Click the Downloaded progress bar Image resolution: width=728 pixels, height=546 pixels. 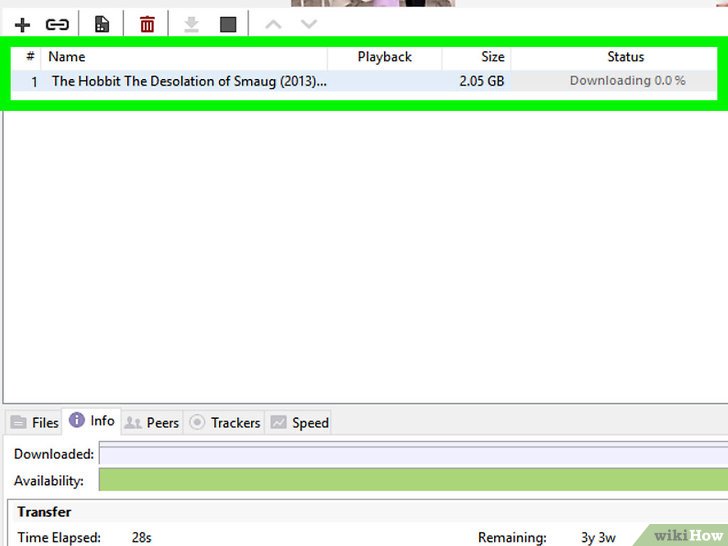[413, 455]
